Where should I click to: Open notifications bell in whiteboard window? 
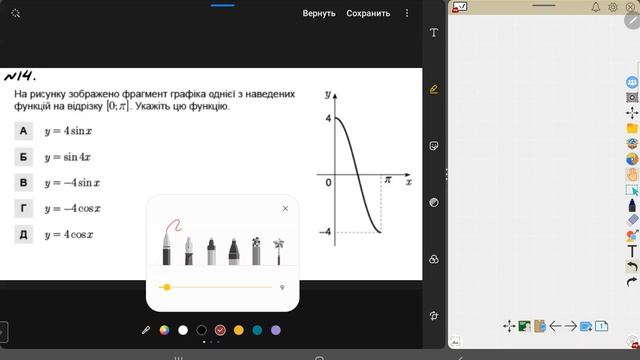pos(596,7)
